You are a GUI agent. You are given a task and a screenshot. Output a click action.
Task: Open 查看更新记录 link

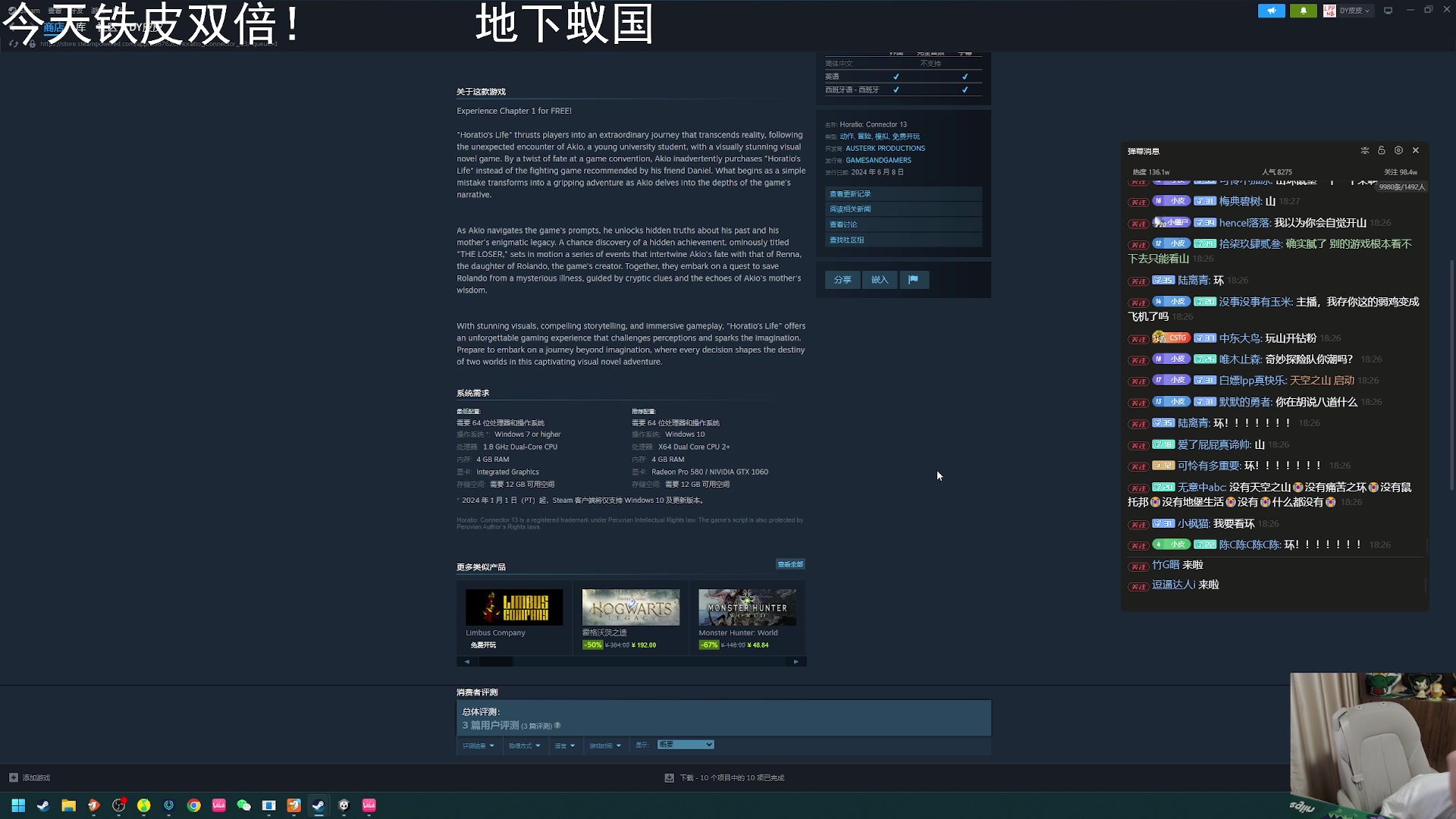point(903,194)
